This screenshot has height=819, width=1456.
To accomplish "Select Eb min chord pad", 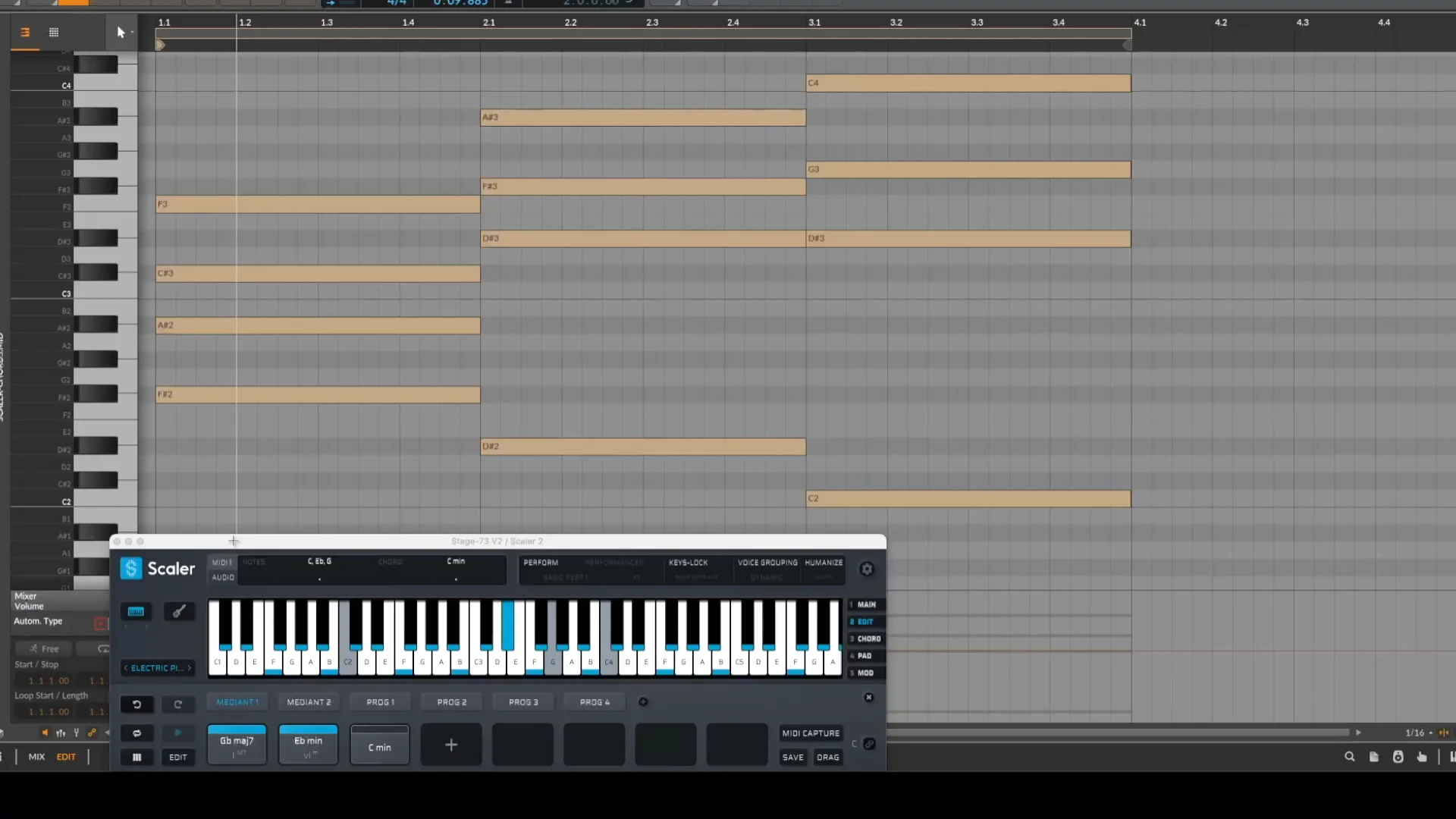I will [x=309, y=745].
